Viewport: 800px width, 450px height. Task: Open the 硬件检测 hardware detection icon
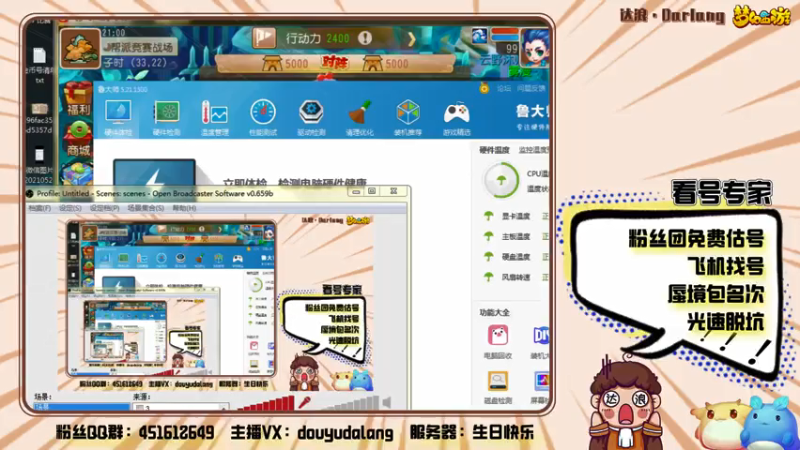(x=166, y=117)
